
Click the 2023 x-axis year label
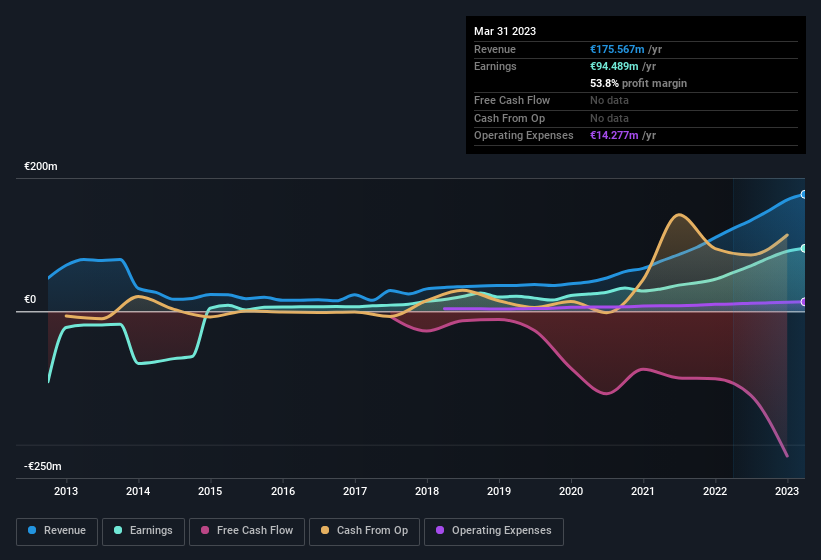pyautogui.click(x=787, y=491)
